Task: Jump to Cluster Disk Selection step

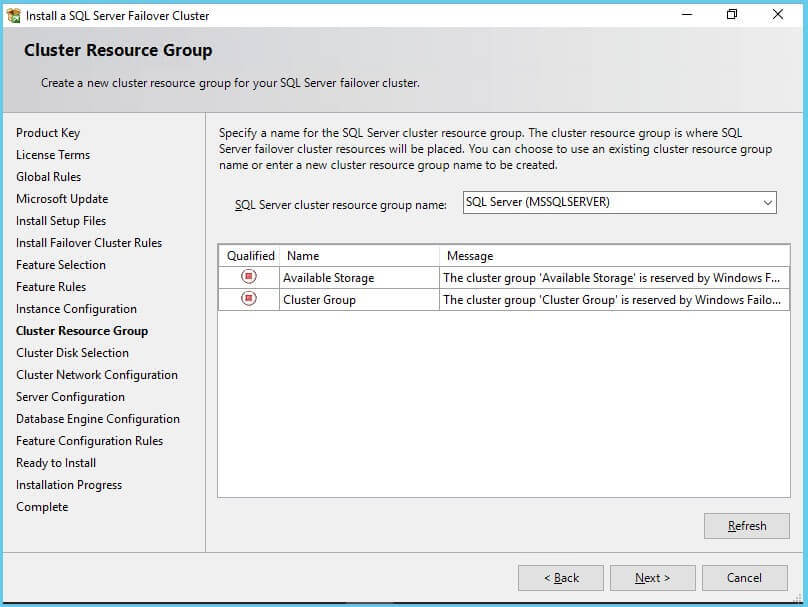Action: click(x=72, y=353)
